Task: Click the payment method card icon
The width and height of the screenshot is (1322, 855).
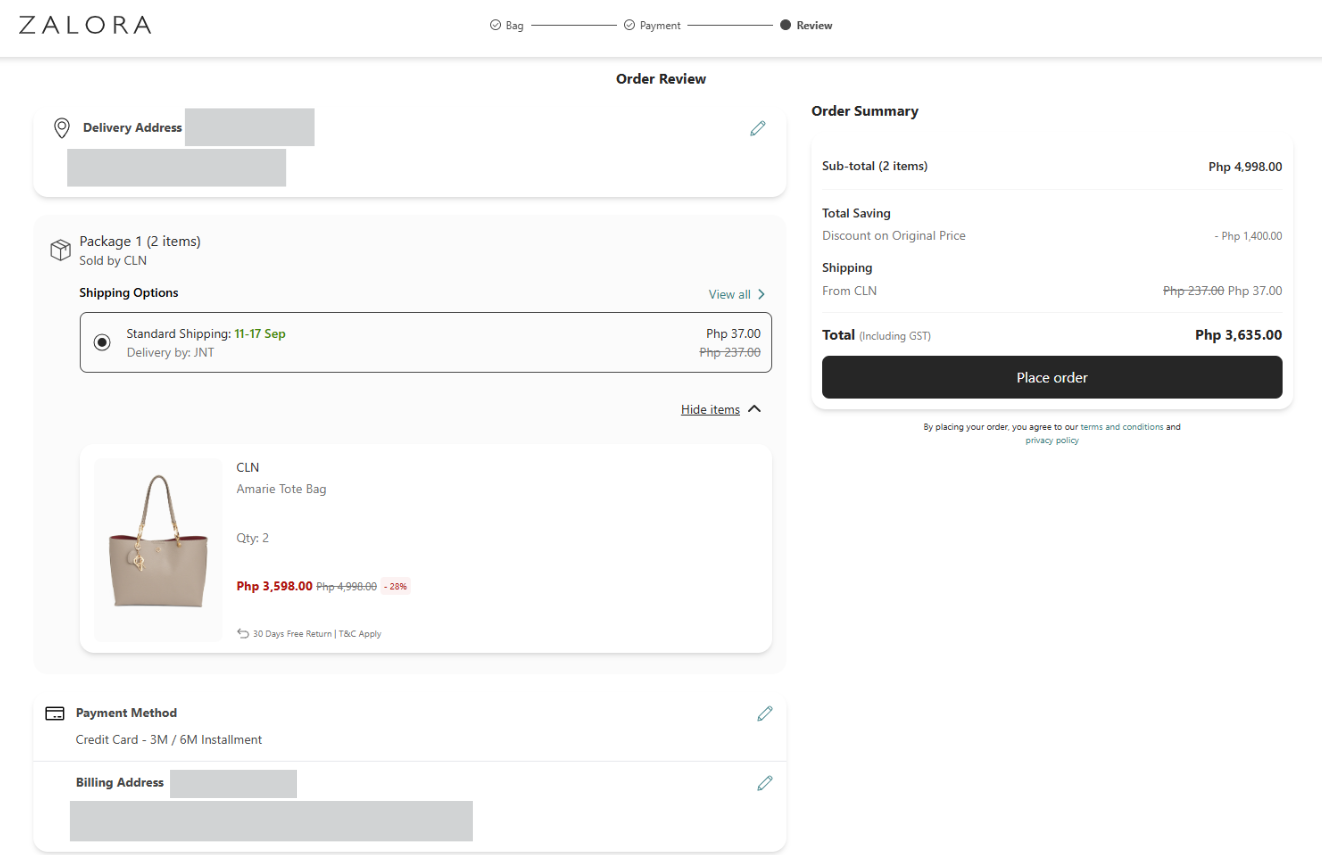Action: click(56, 713)
